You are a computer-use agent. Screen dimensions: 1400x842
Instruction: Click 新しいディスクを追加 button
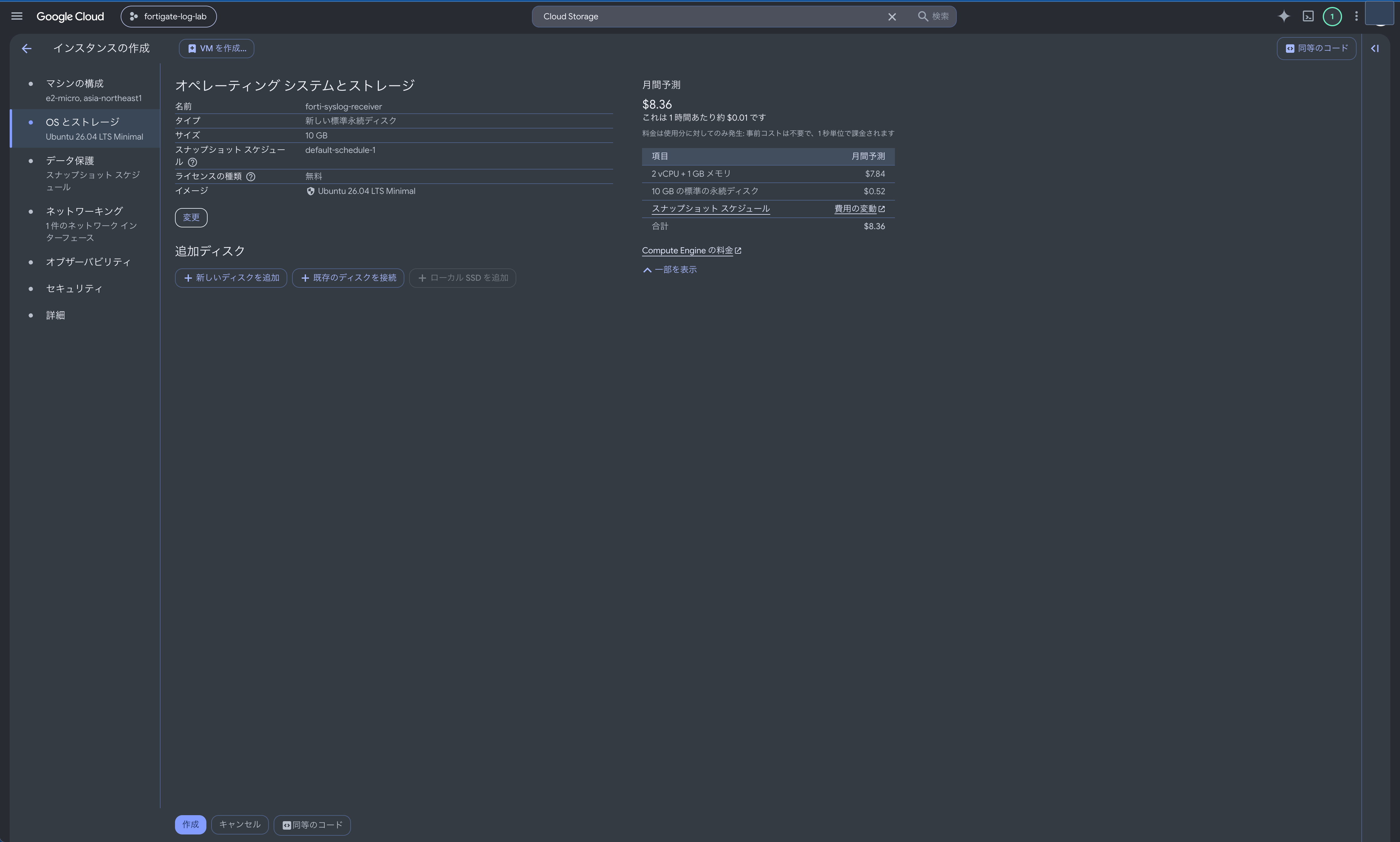click(231, 278)
